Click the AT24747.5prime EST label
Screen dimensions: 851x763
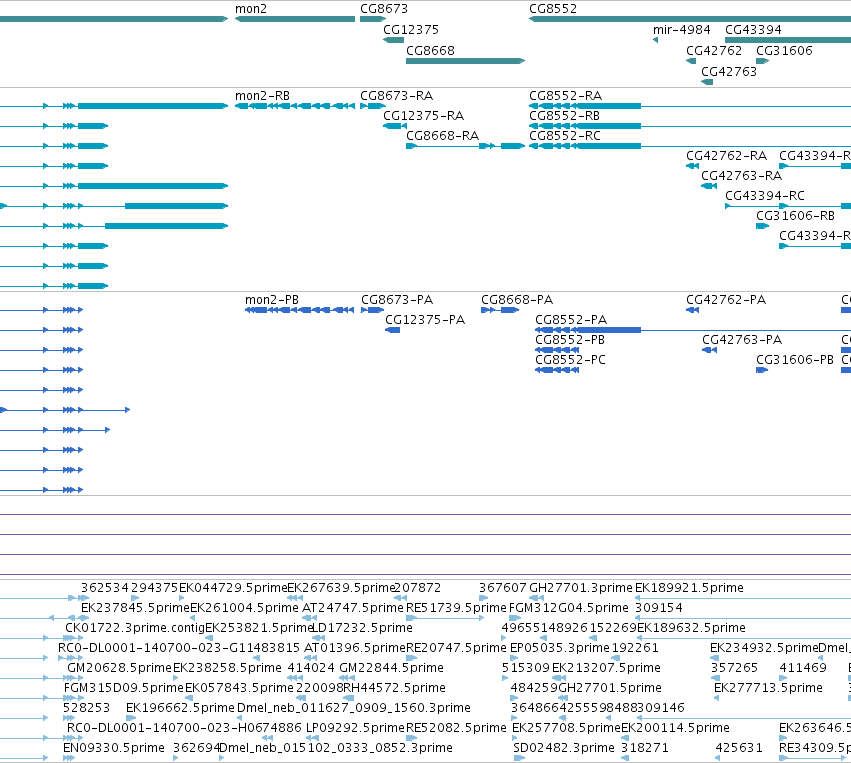(353, 608)
